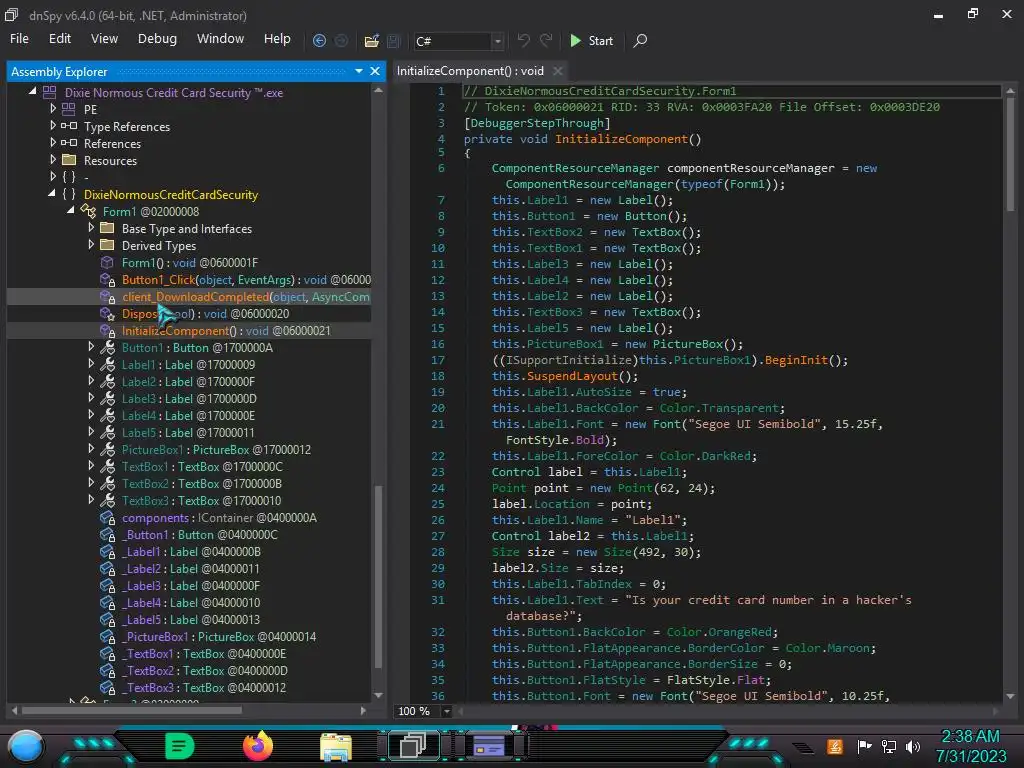Open an assembly with the folder icon
Screen dimensions: 1024x768
point(372,41)
